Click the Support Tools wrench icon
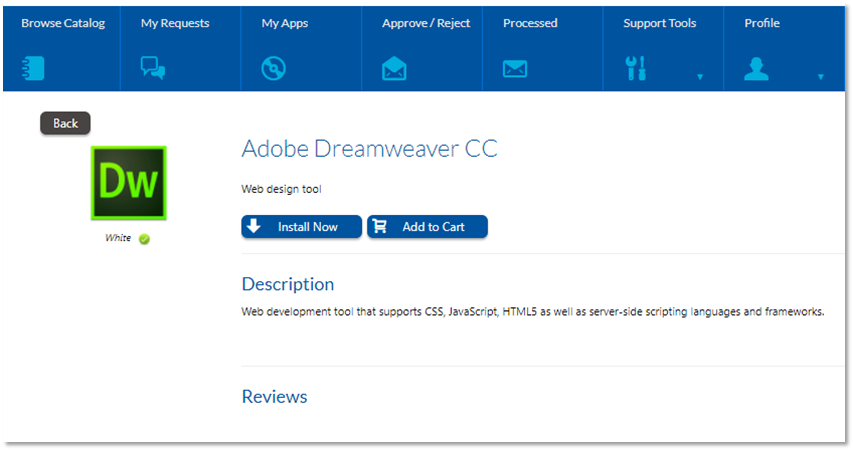854x451 pixels. point(636,68)
